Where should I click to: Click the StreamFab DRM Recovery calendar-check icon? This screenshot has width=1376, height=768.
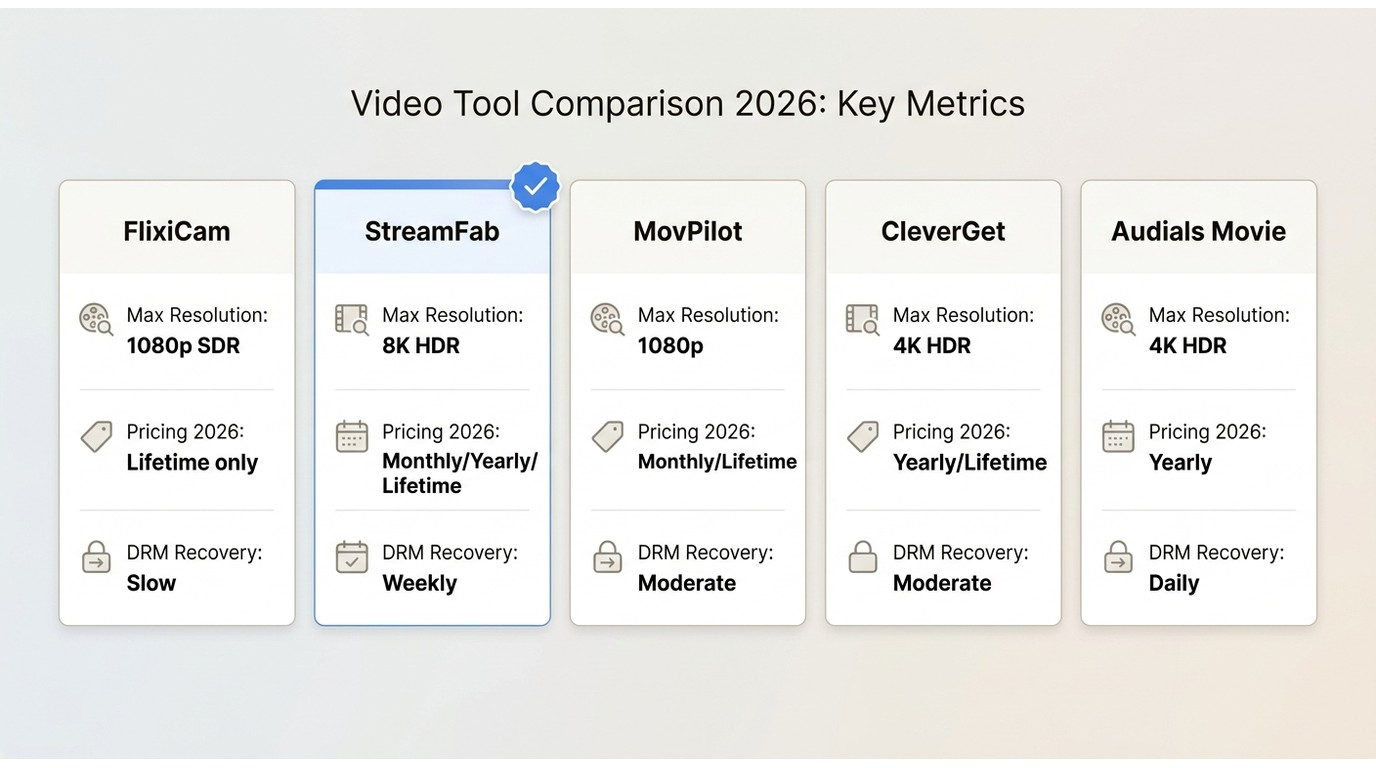[x=352, y=557]
